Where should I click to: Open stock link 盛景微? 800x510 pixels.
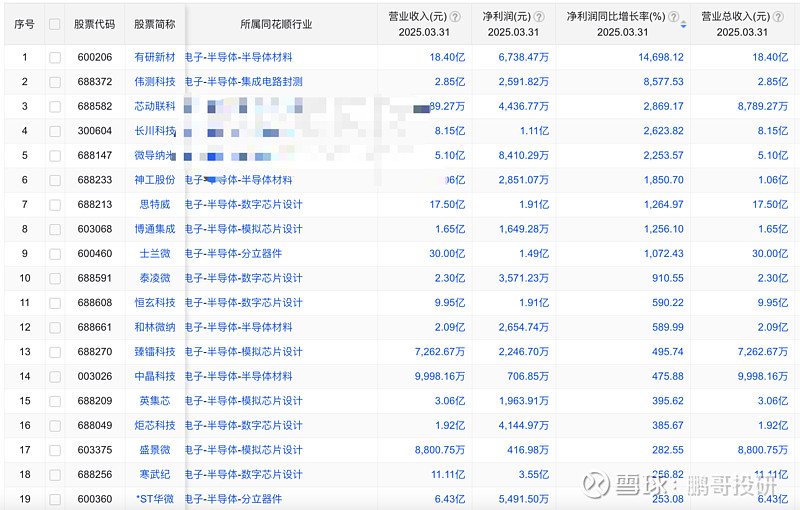tap(155, 450)
